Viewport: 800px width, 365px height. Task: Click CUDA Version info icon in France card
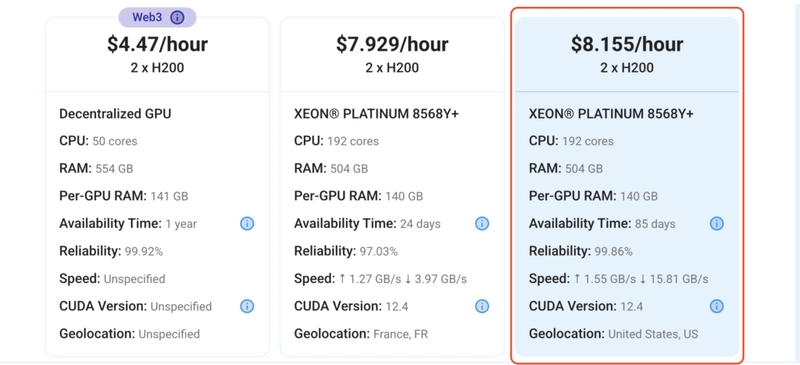[x=482, y=306]
